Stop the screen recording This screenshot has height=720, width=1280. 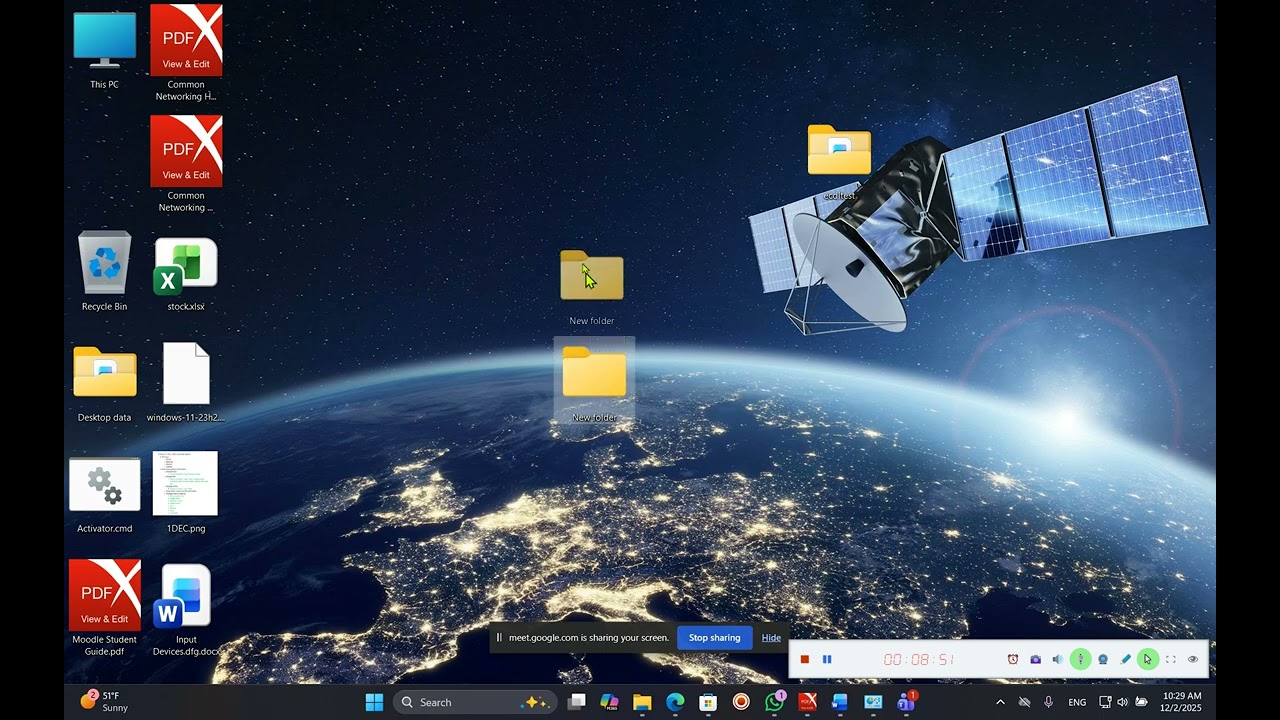click(804, 659)
